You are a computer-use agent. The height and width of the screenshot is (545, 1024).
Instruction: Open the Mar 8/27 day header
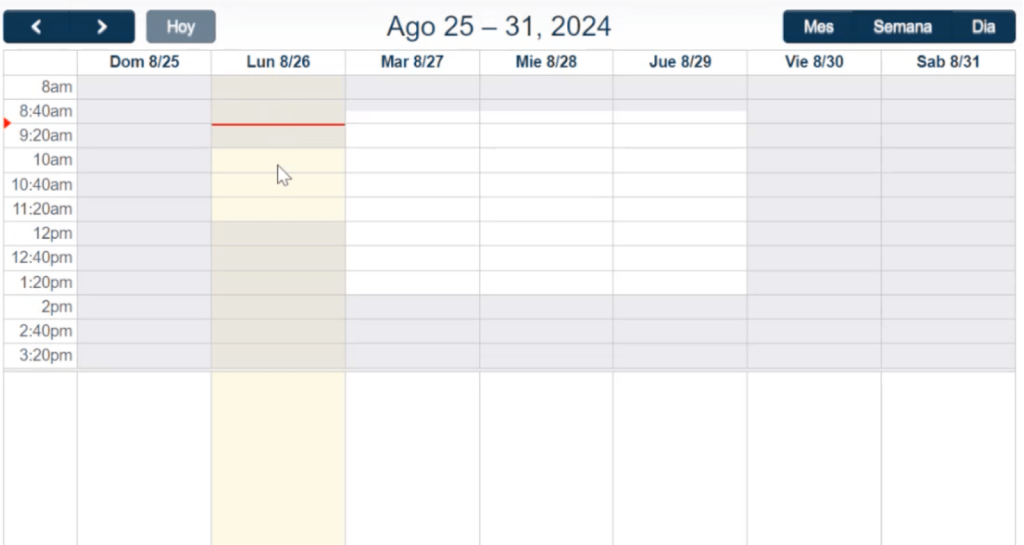[x=412, y=62]
